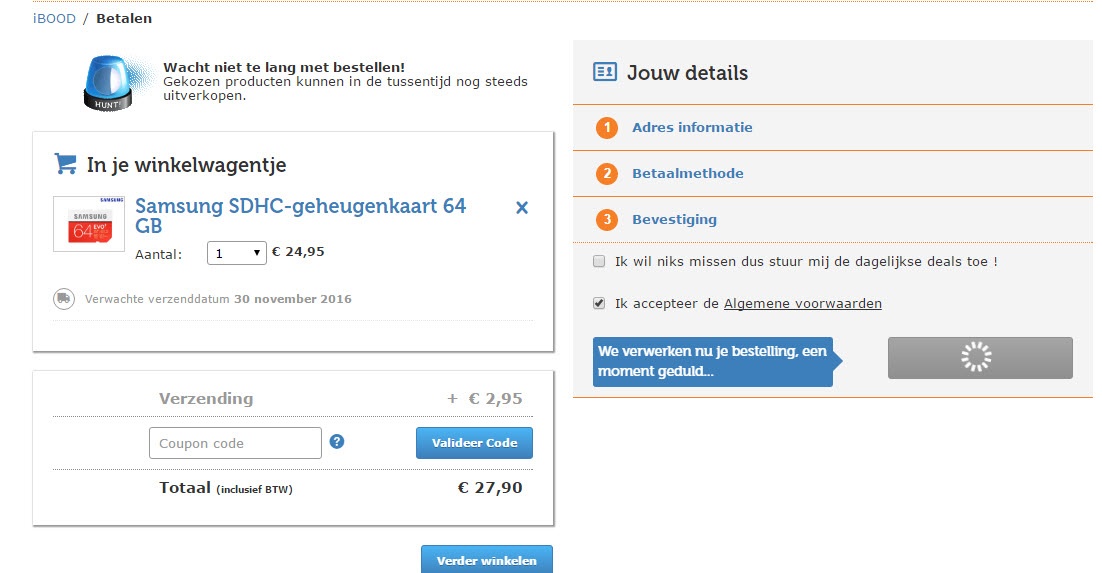The width and height of the screenshot is (1102, 573).
Task: Go to the iBOOD breadcrumb link
Action: (x=54, y=19)
